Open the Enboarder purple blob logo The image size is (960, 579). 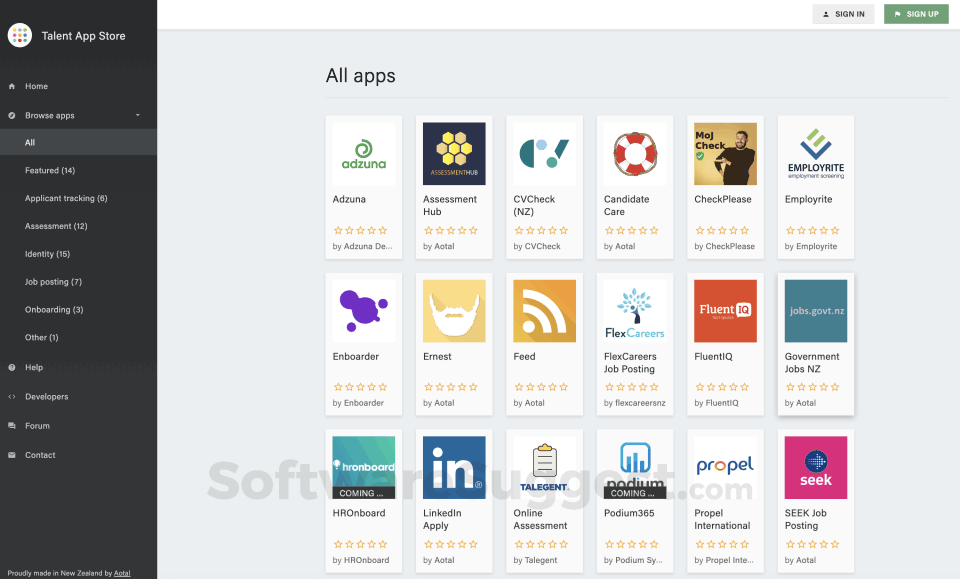pos(363,310)
